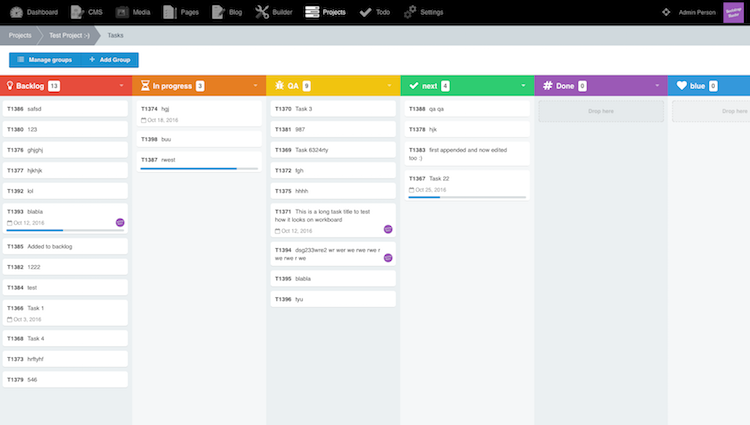Click progress bar on task T1387 rwest

pyautogui.click(x=199, y=169)
